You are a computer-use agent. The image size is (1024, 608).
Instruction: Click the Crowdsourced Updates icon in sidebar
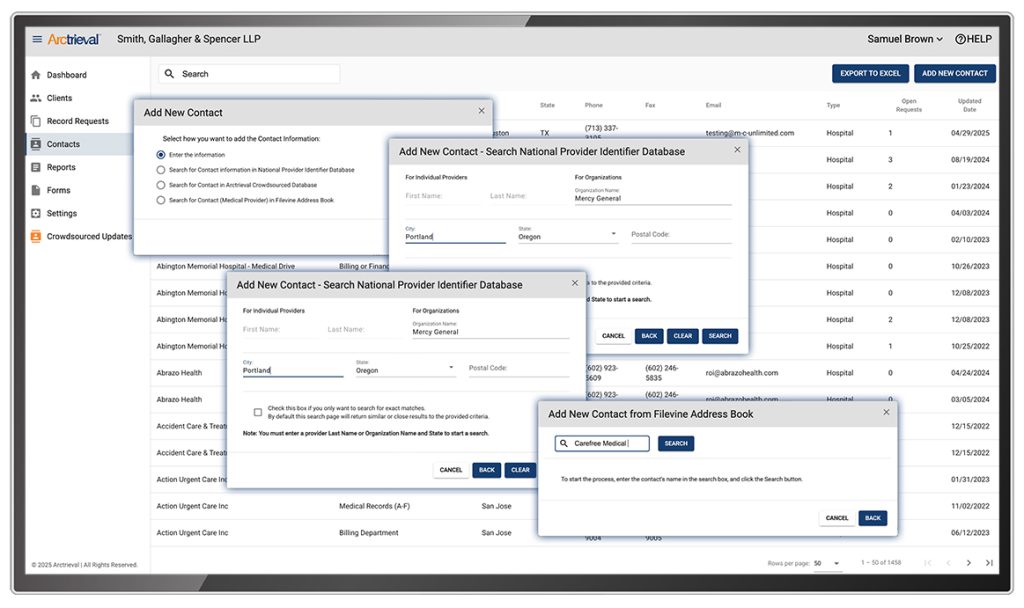tap(36, 236)
